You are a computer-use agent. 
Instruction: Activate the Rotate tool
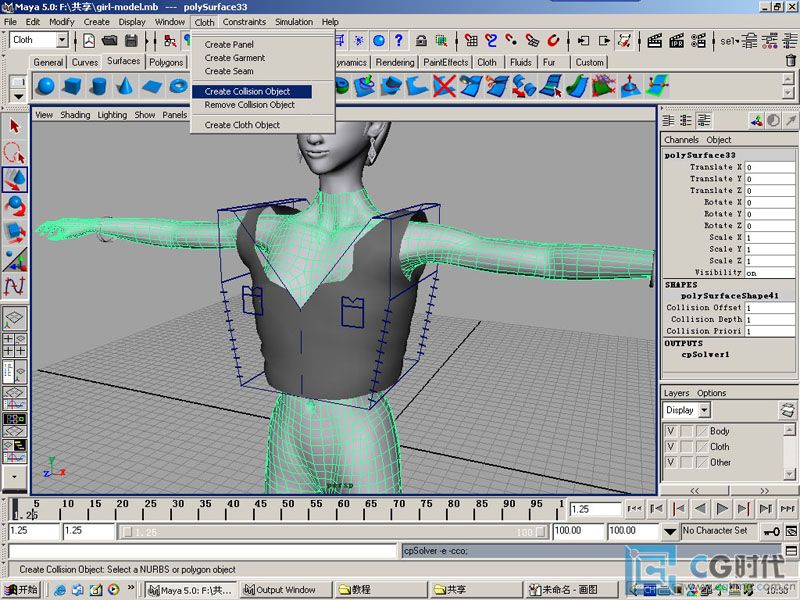pyautogui.click(x=14, y=206)
